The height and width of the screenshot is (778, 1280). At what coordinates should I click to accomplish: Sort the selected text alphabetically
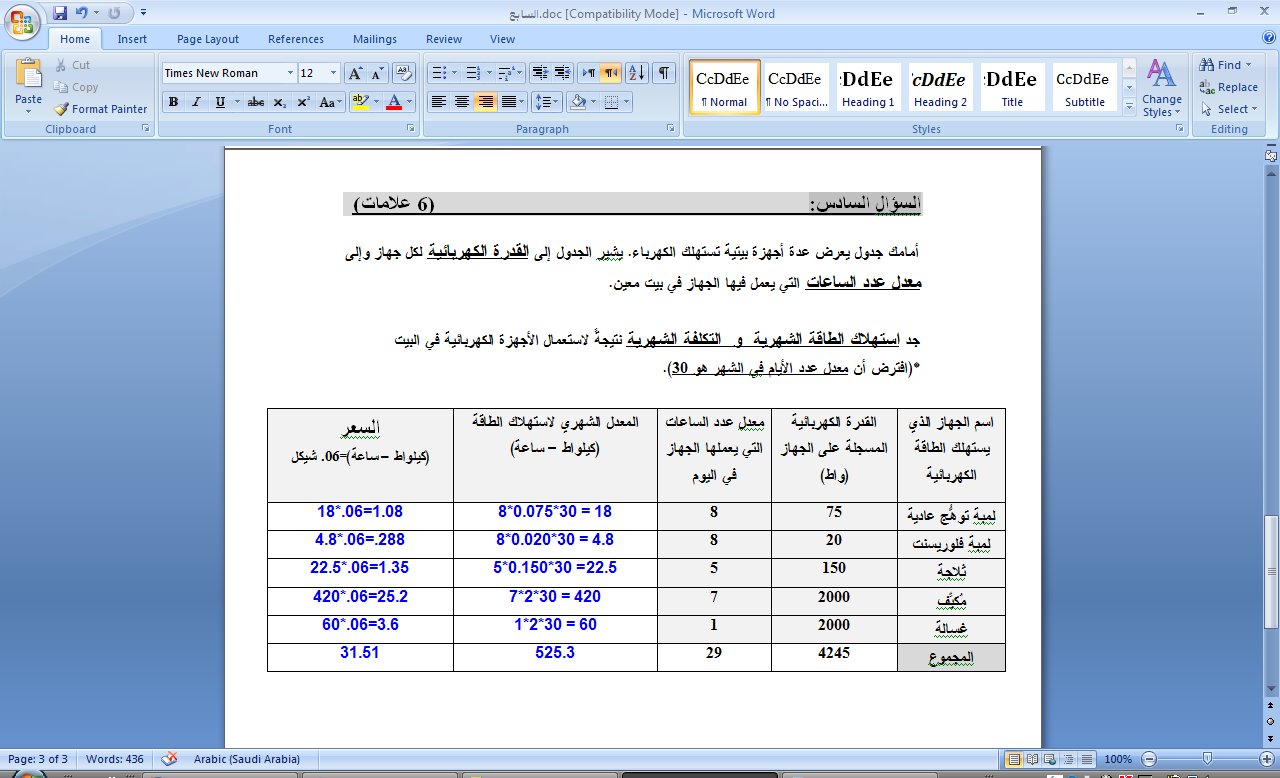click(639, 73)
